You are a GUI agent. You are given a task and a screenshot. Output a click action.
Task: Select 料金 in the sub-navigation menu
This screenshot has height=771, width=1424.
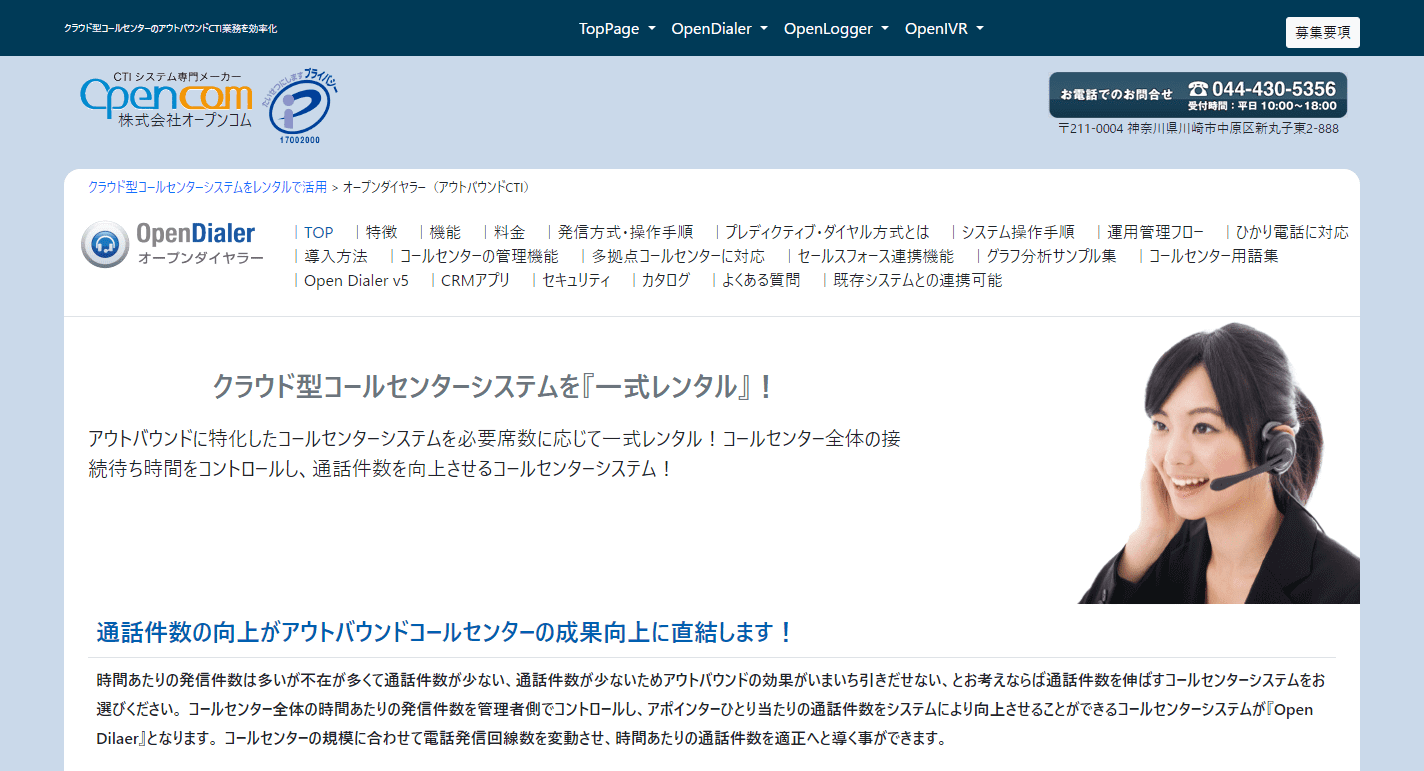click(509, 232)
